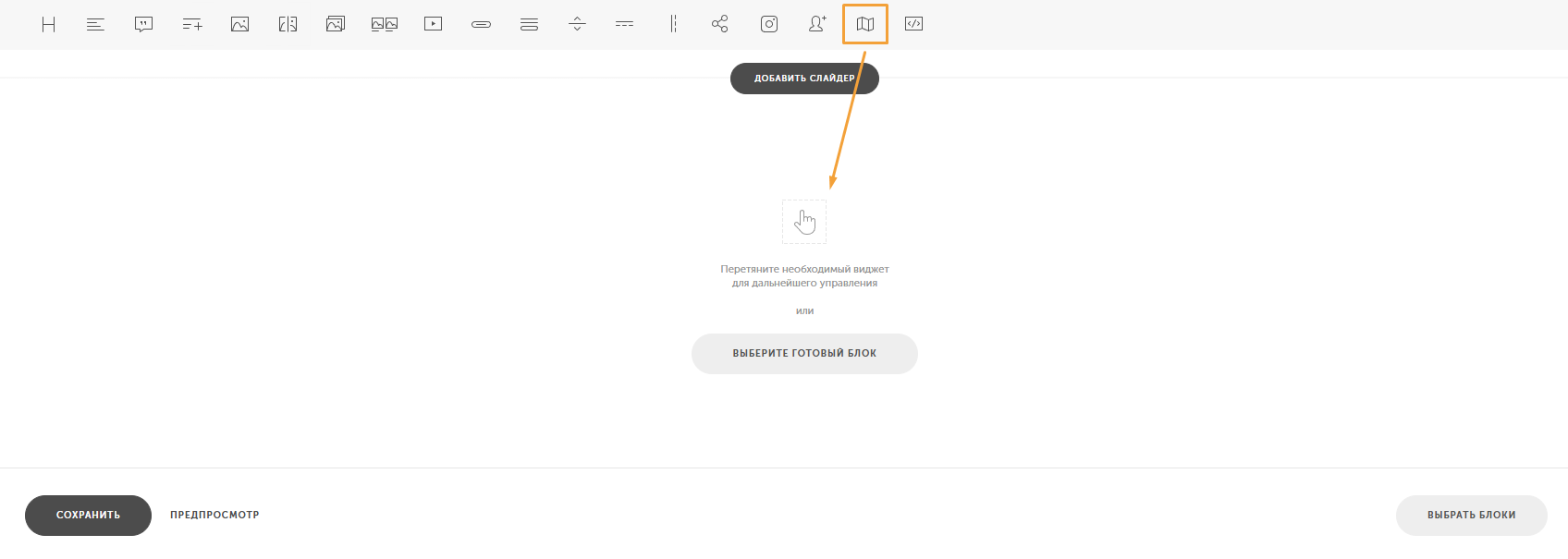The image size is (1568, 559).
Task: Select the before-after image compare widget
Action: (288, 24)
